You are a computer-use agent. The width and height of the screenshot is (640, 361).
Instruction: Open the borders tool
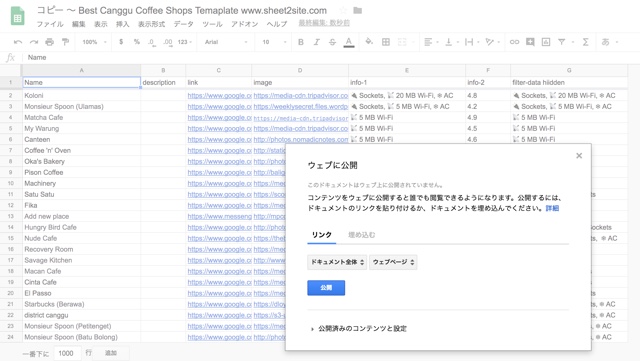click(386, 42)
